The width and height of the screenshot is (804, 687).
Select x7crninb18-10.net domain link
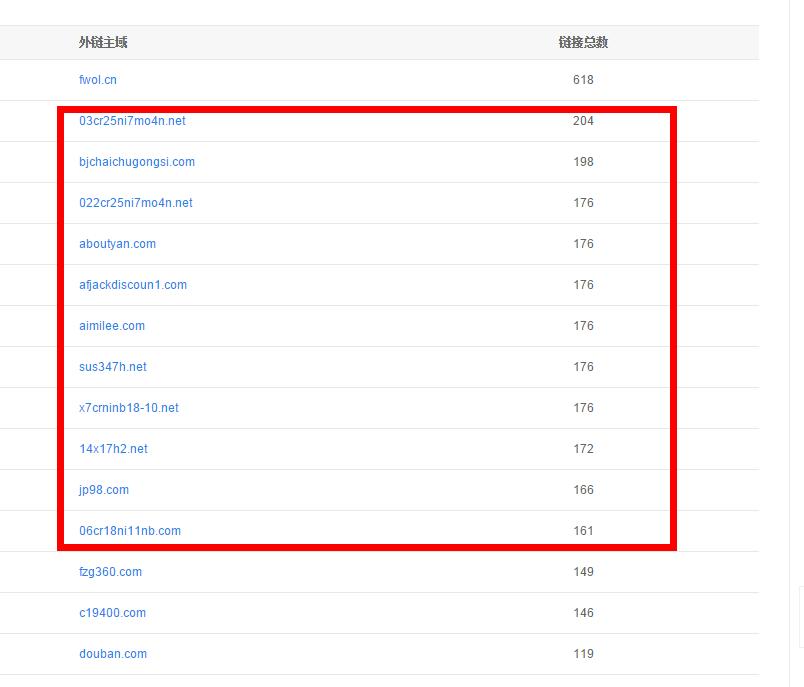129,408
